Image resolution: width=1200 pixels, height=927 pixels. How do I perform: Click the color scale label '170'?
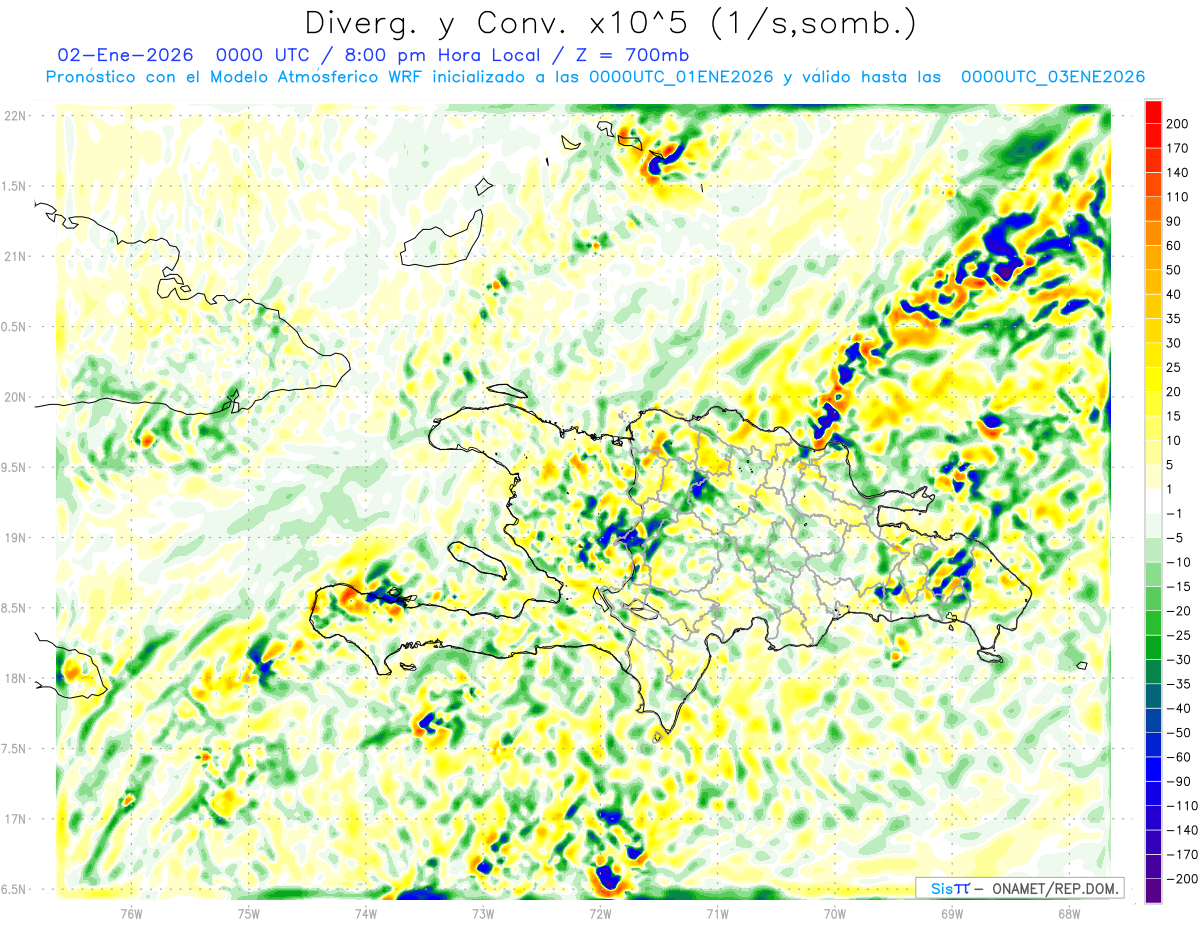coord(1180,148)
